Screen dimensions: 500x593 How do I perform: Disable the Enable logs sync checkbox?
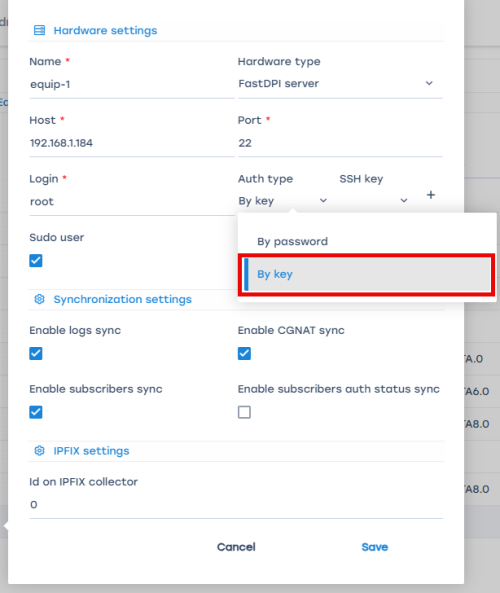point(36,354)
